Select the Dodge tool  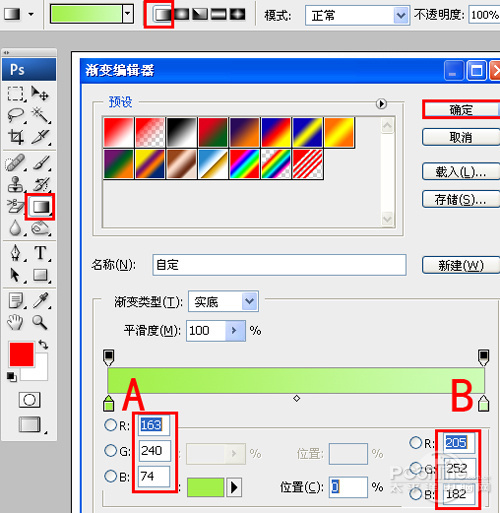(40, 228)
